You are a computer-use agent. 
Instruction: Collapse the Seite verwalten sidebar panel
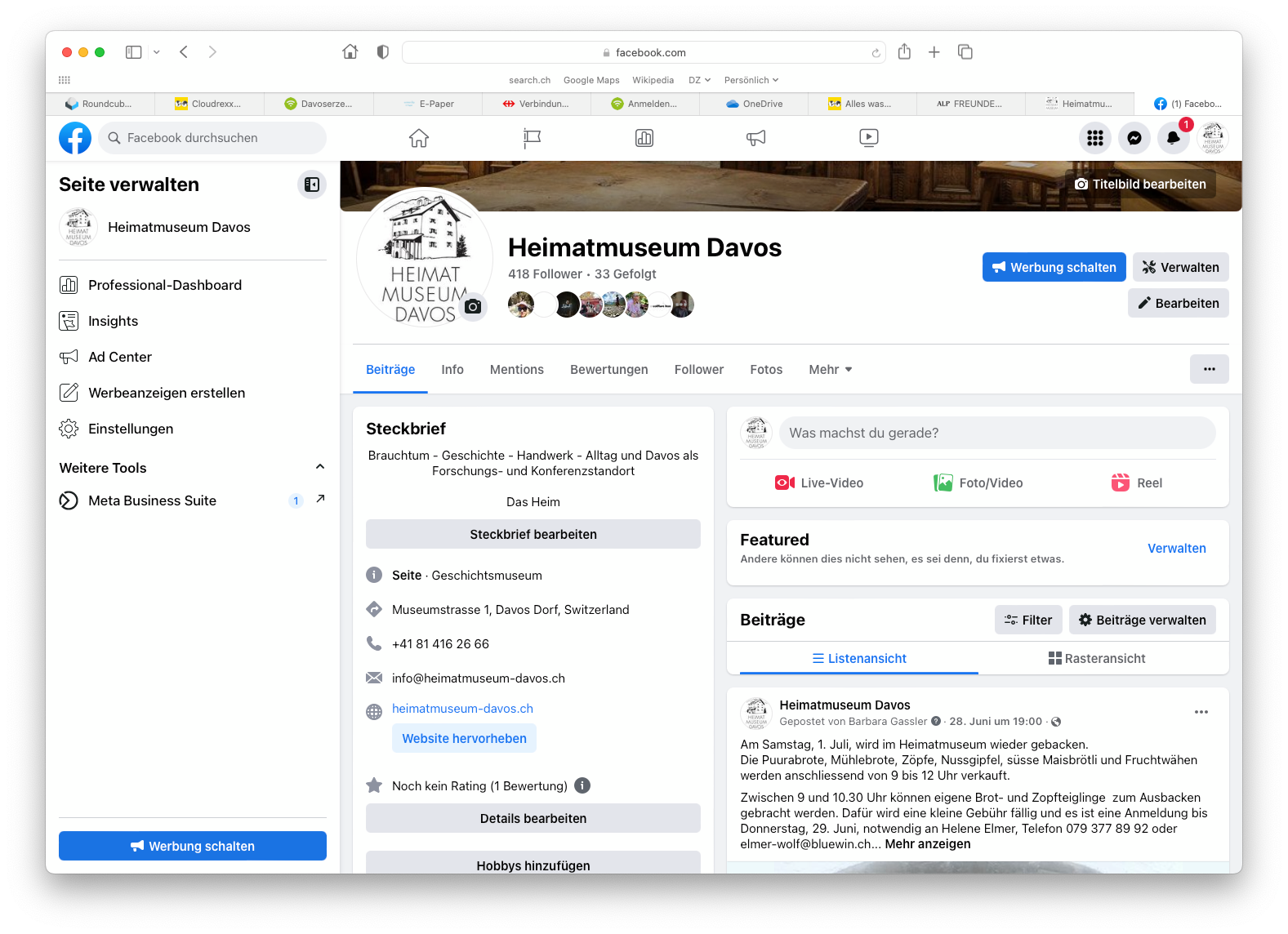click(311, 185)
